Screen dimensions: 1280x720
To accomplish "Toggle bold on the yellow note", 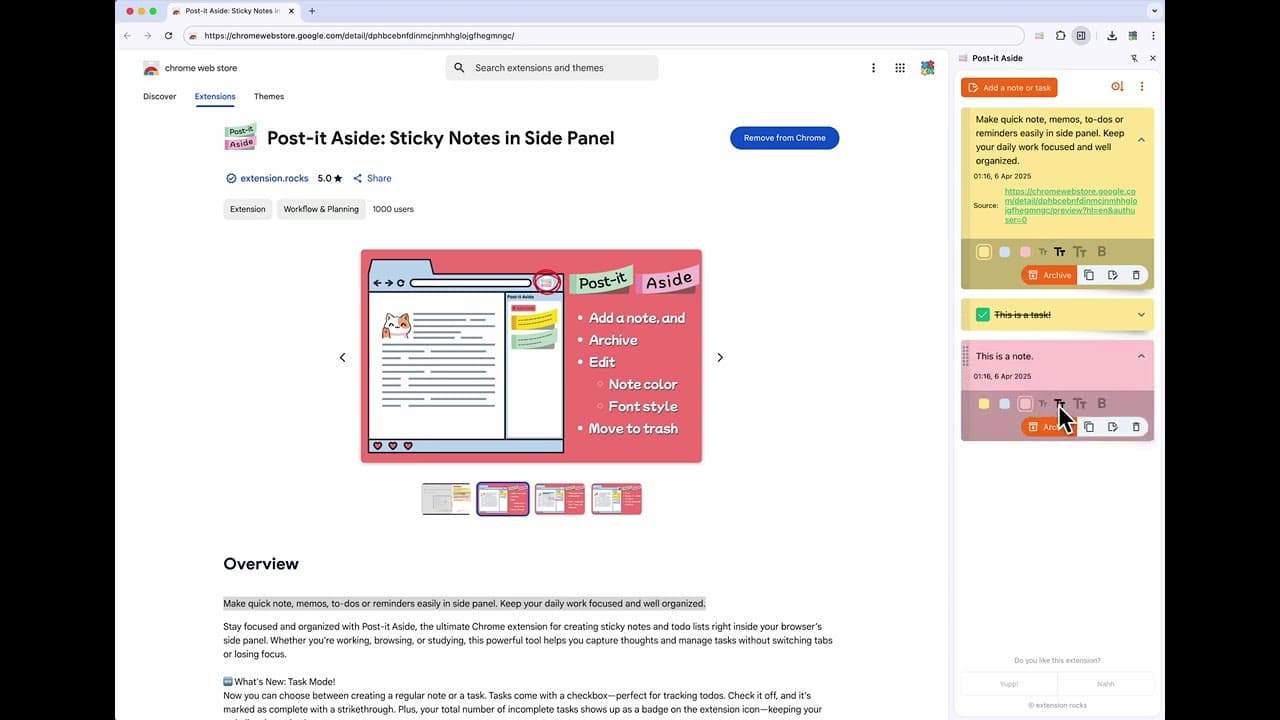I will 1102,252.
